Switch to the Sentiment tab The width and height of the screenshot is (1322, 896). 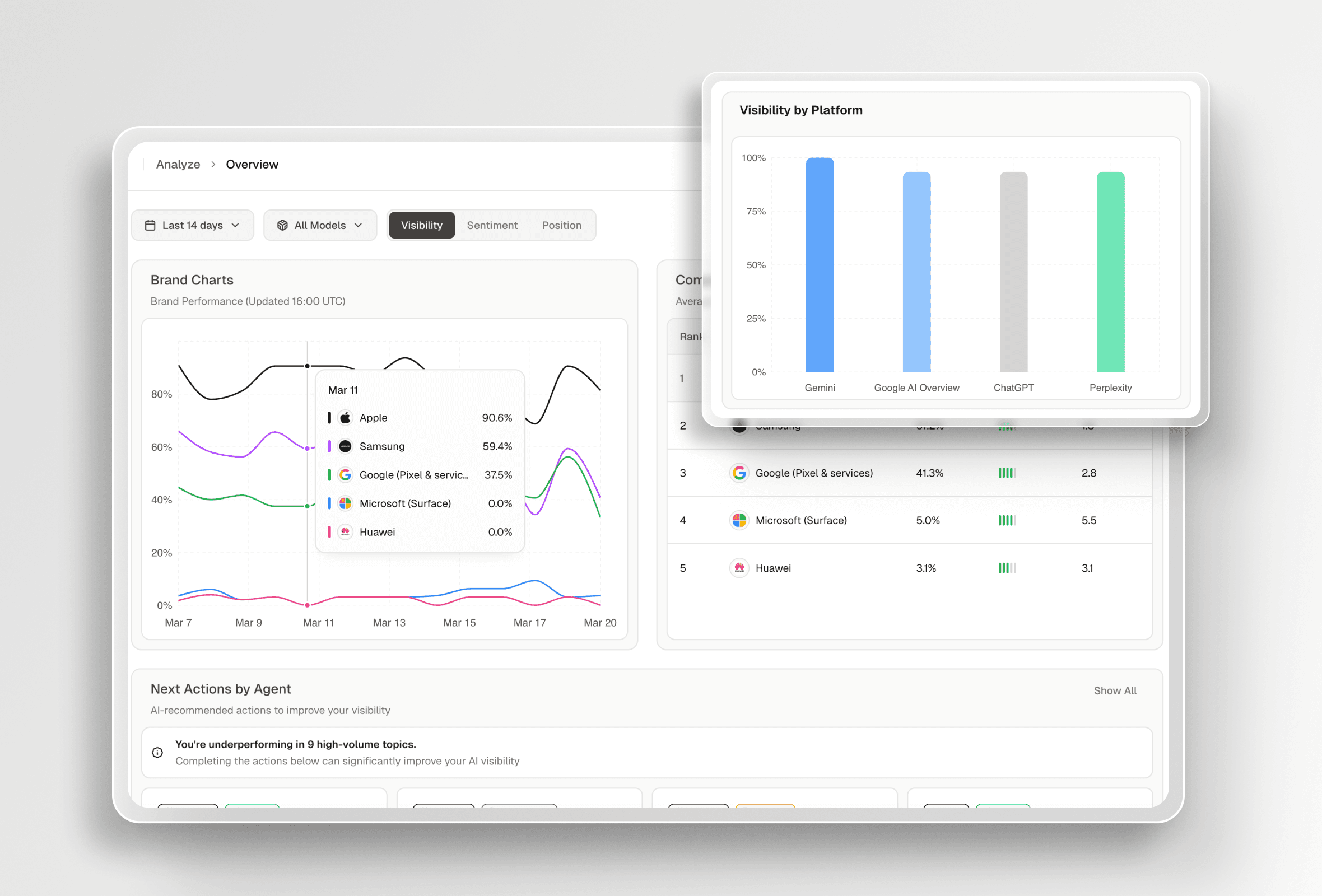(x=492, y=225)
